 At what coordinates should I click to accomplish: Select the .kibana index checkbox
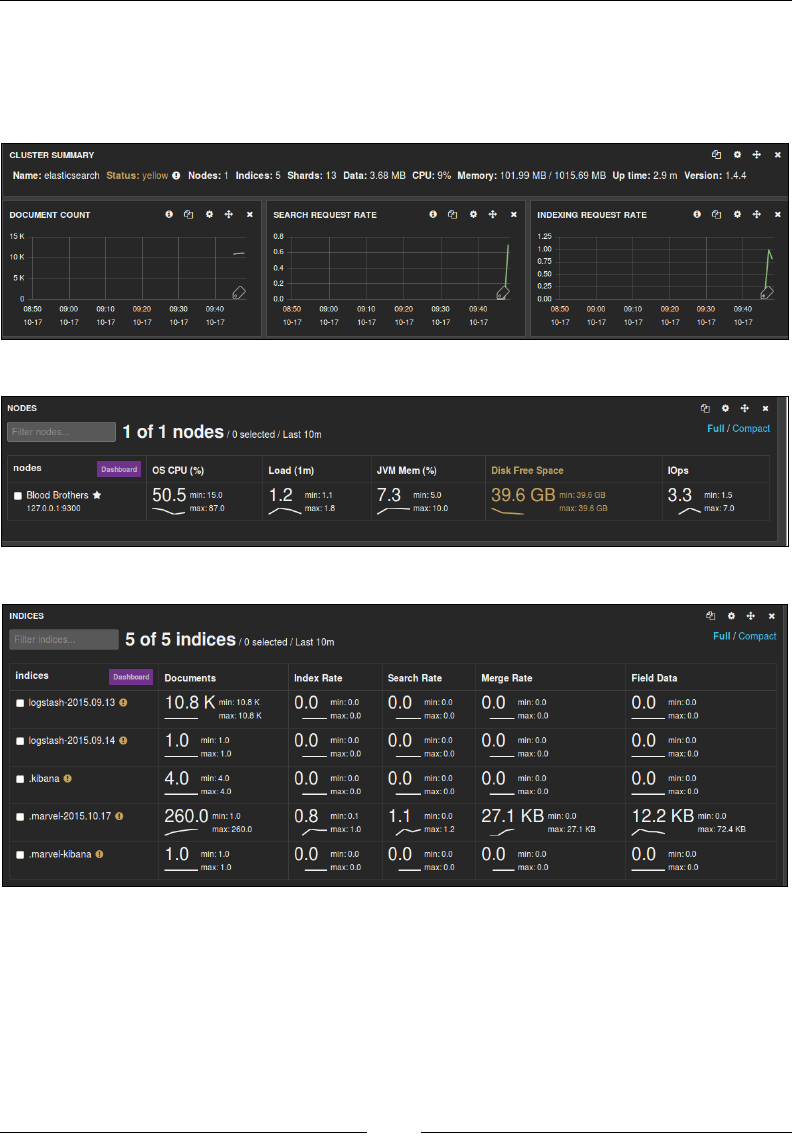(x=20, y=779)
